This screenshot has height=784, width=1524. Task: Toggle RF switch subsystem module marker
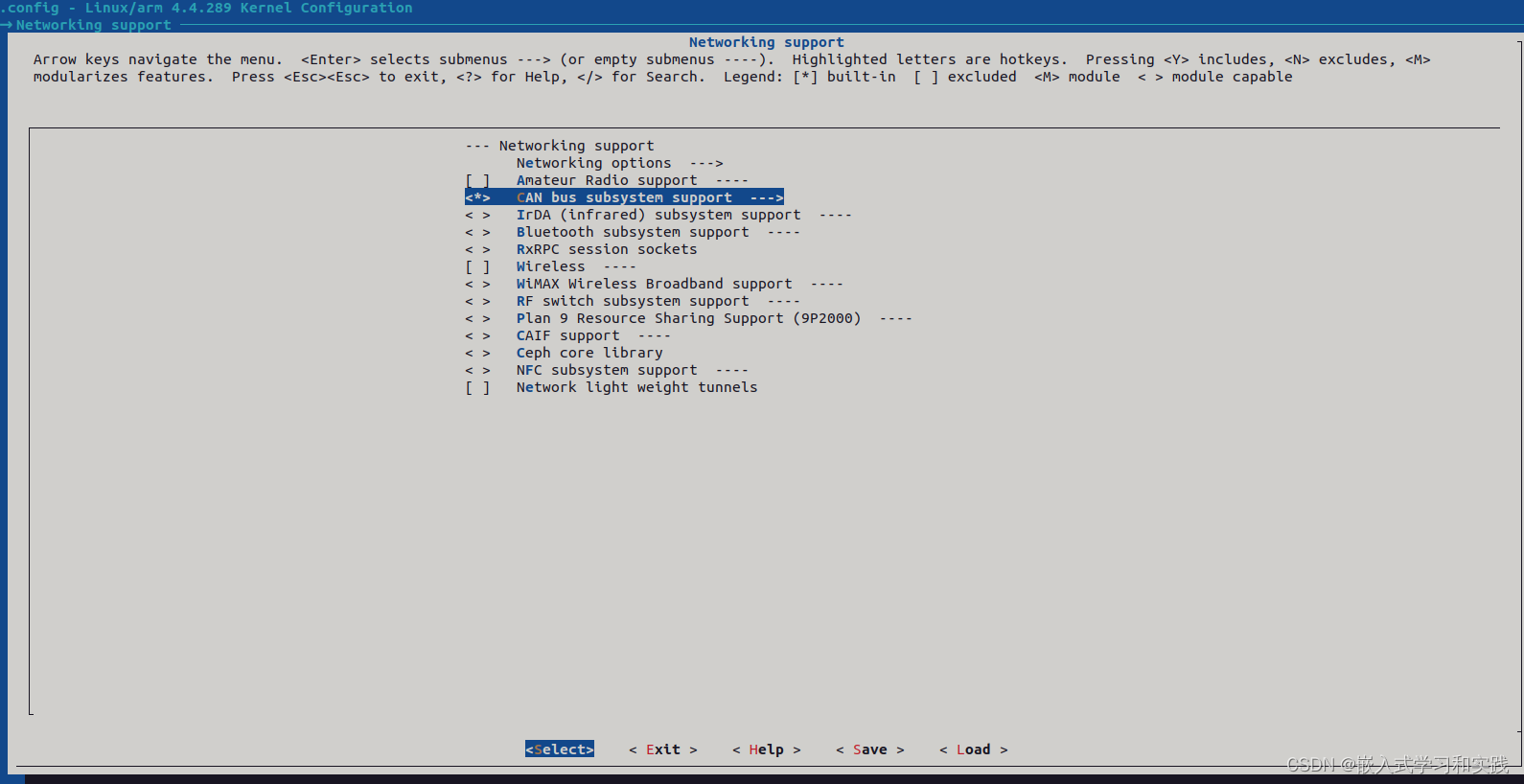click(477, 301)
